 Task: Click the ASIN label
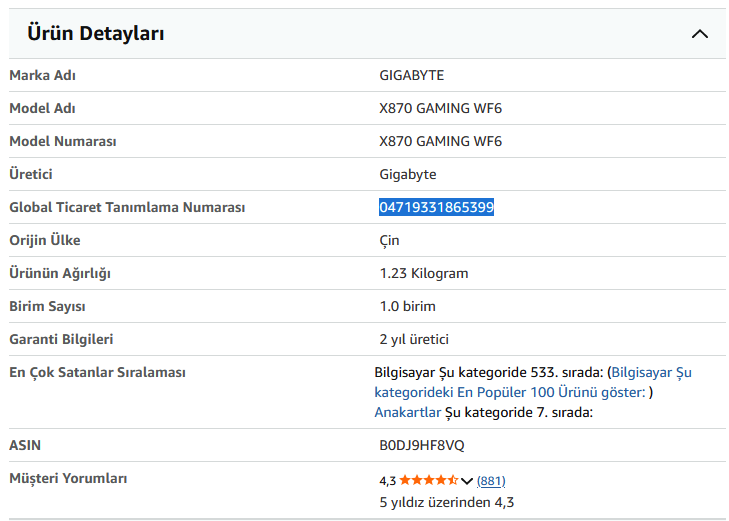pyautogui.click(x=25, y=445)
